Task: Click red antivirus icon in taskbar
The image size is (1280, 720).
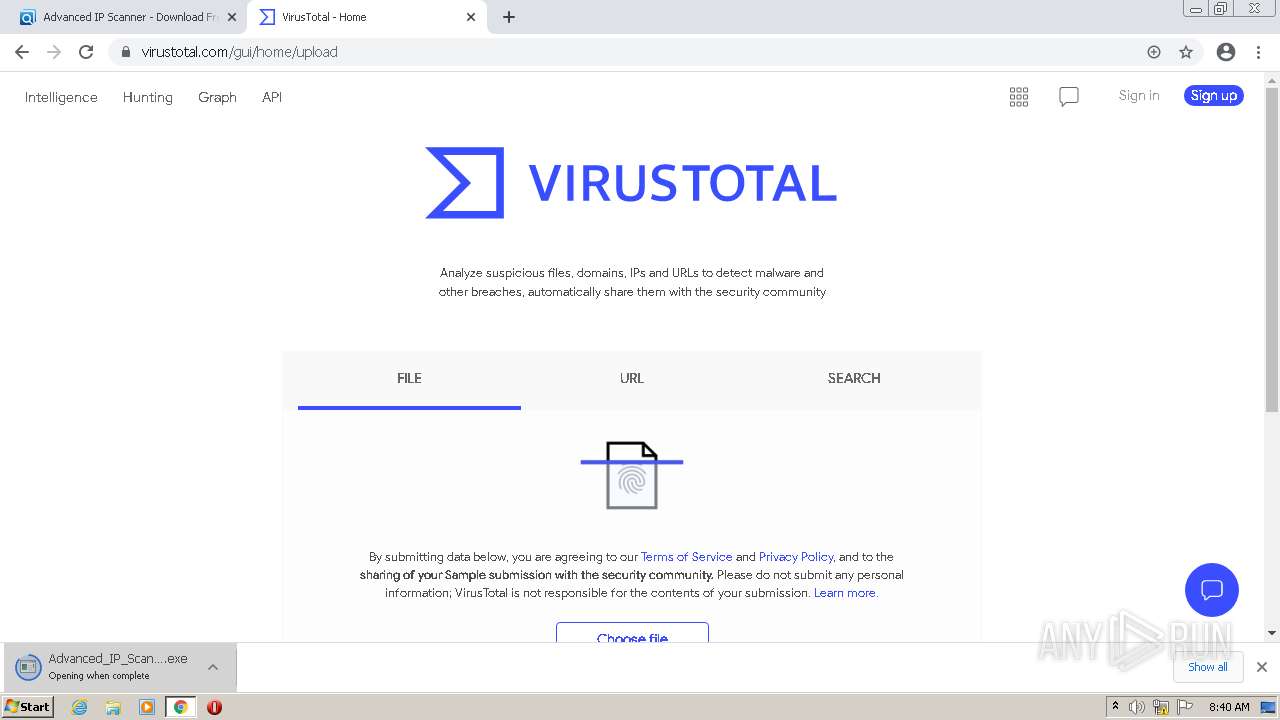Action: pyautogui.click(x=214, y=707)
